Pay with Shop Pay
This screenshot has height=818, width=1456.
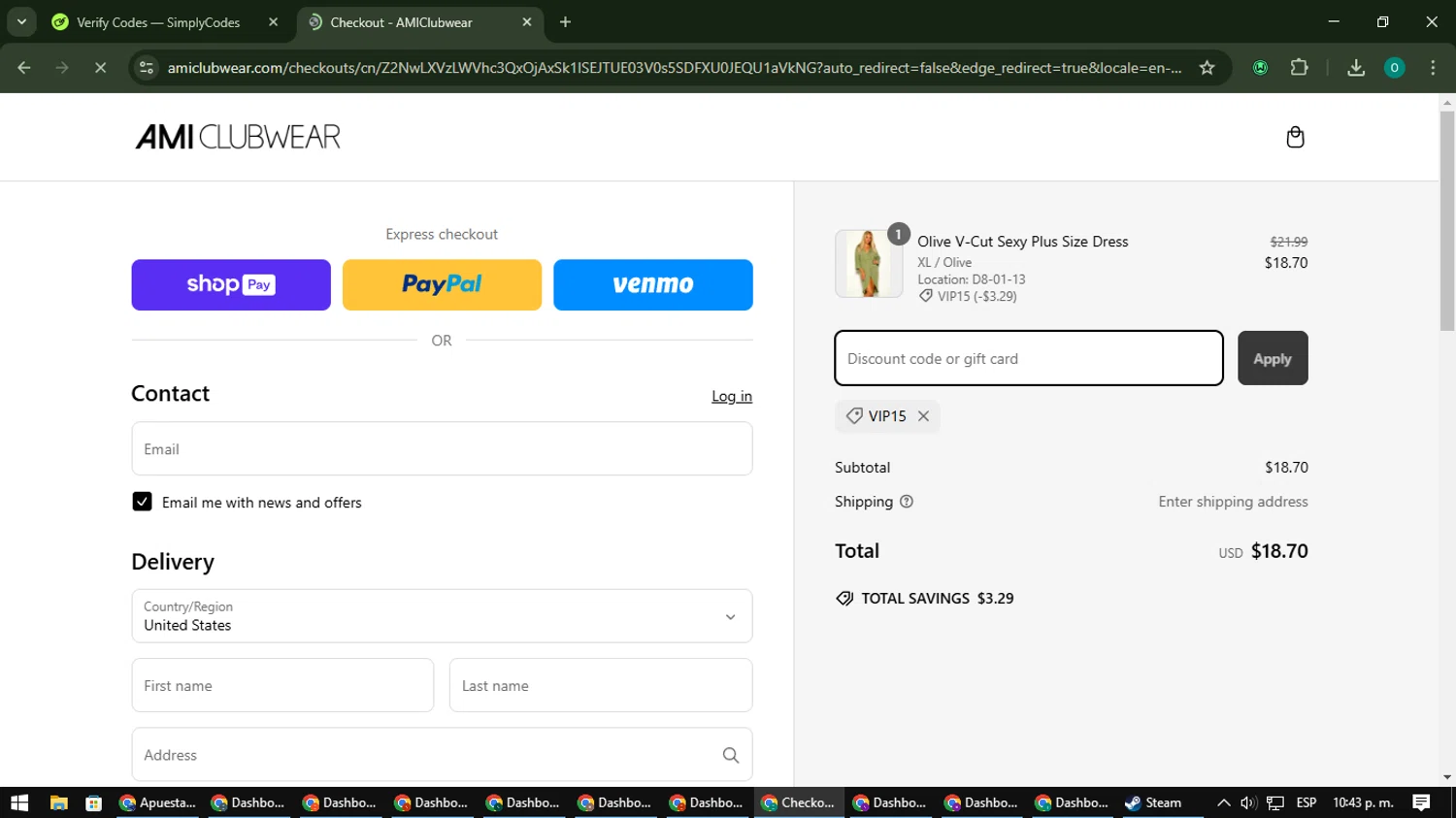(231, 284)
